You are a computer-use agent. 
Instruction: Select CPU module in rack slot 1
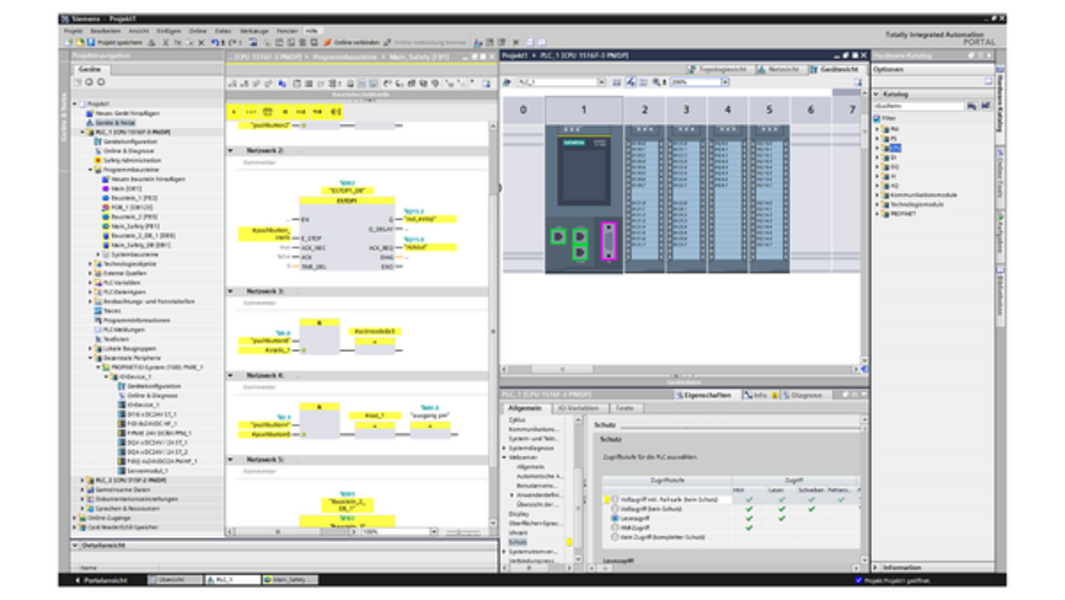pos(583,197)
